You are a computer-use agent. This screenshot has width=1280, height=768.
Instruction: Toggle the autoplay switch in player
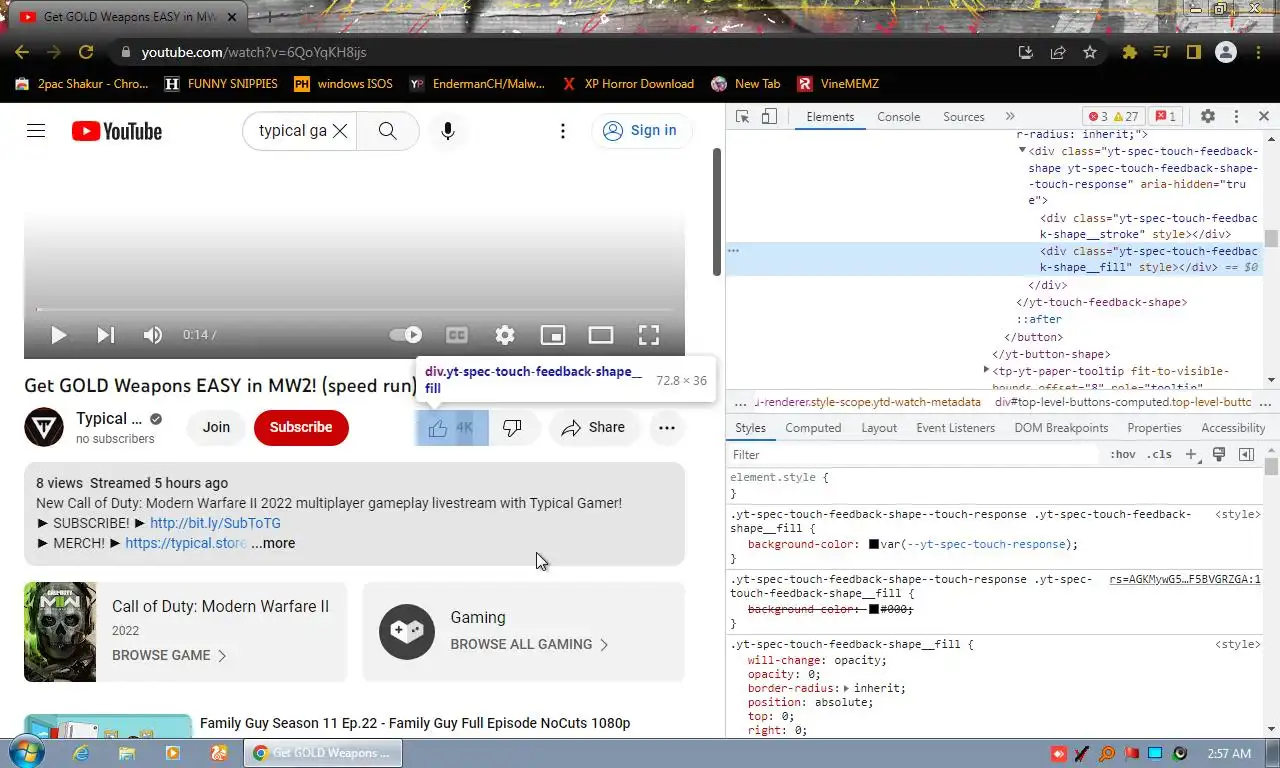(406, 335)
